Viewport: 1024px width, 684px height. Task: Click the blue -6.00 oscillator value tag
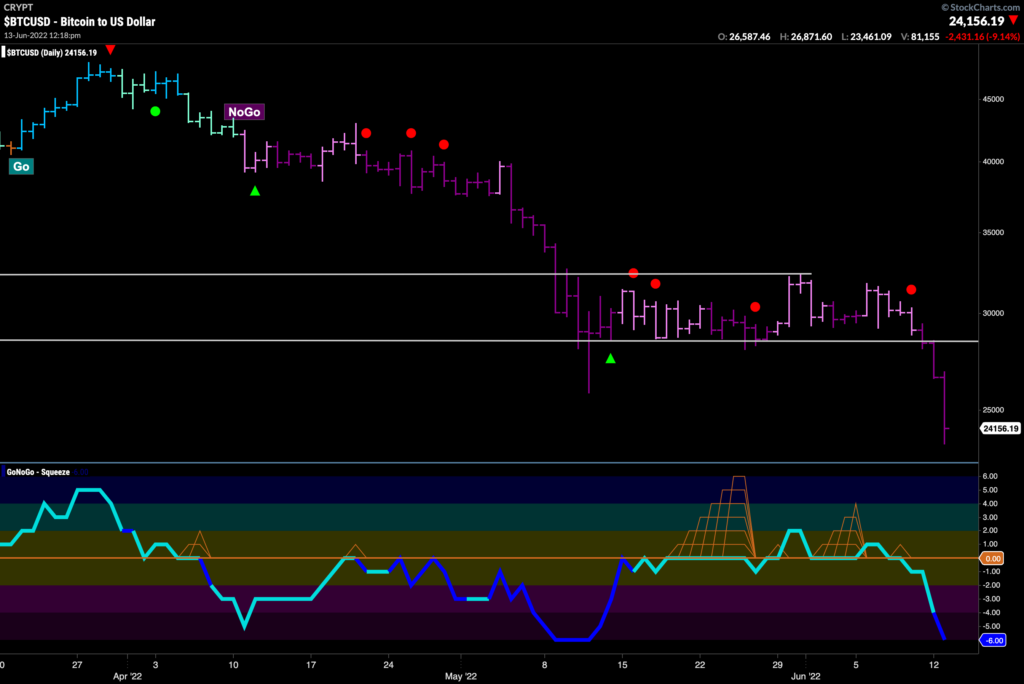[x=993, y=640]
